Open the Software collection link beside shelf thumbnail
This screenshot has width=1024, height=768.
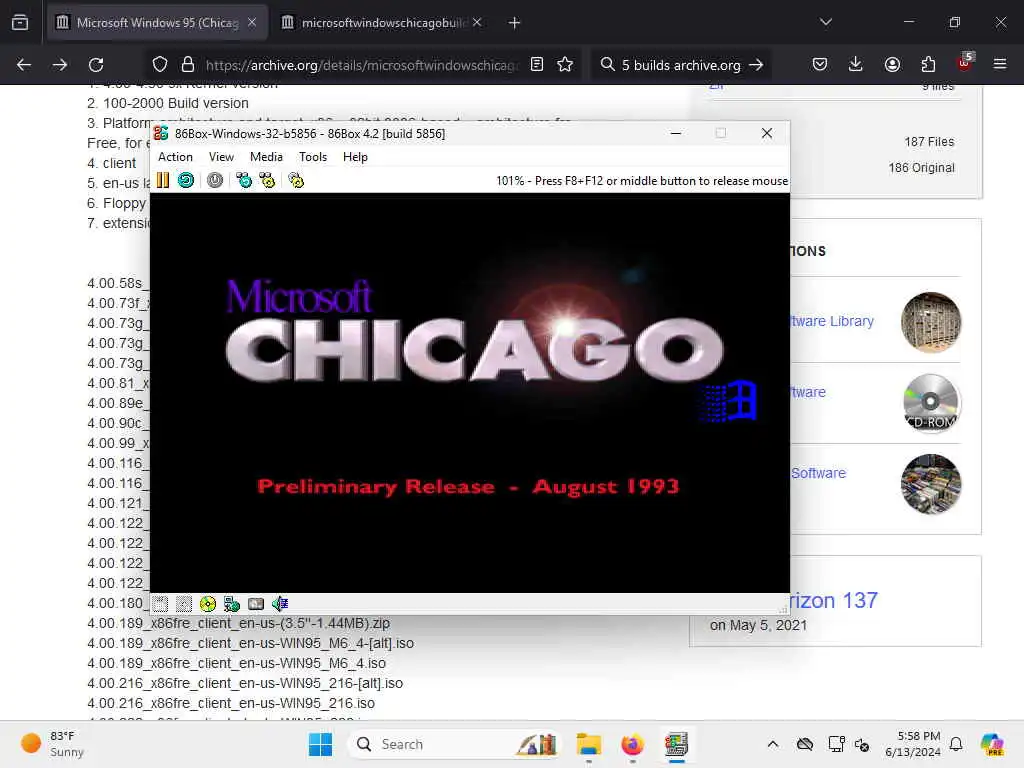[x=818, y=473]
